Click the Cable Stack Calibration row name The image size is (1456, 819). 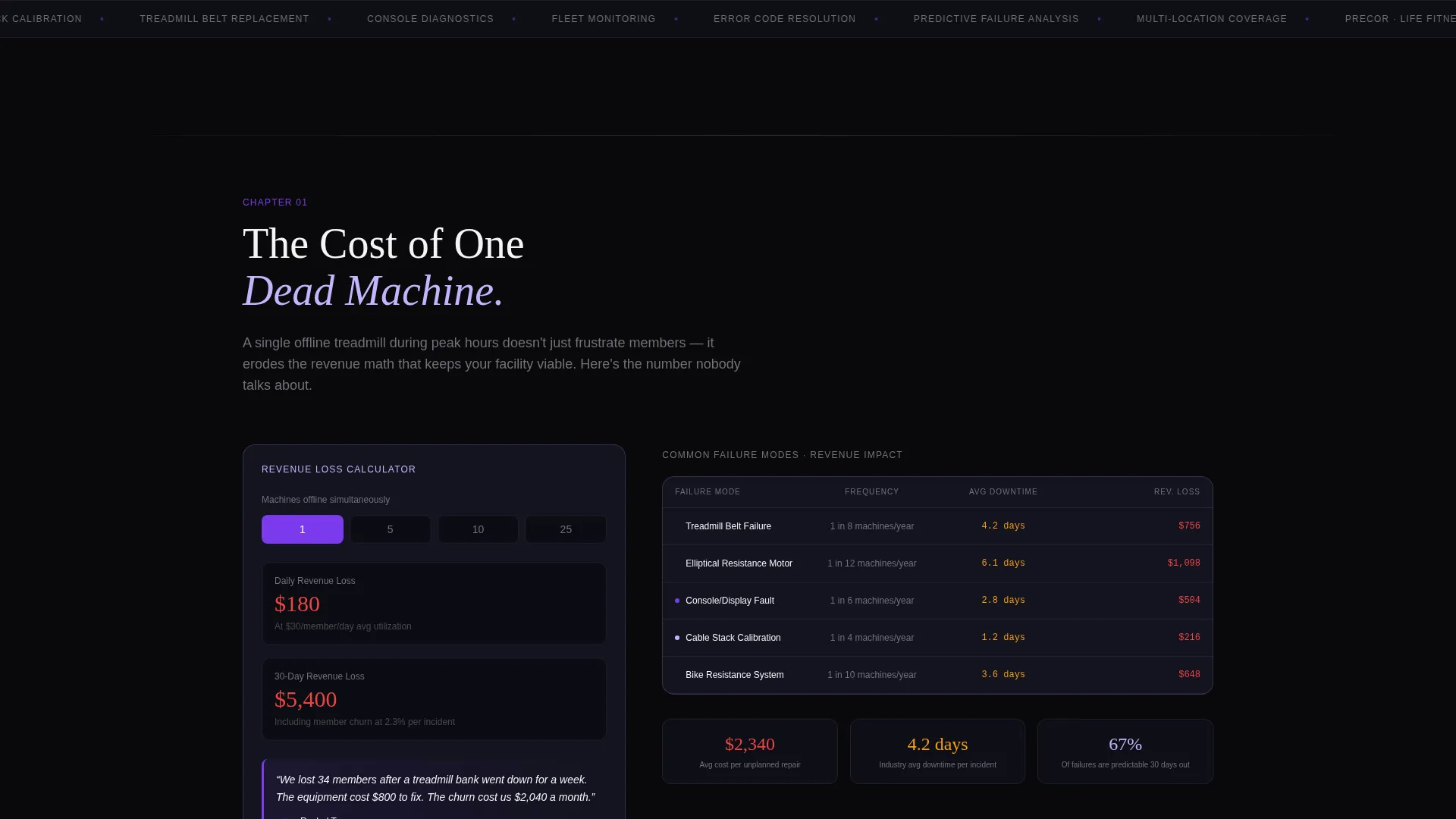click(733, 638)
